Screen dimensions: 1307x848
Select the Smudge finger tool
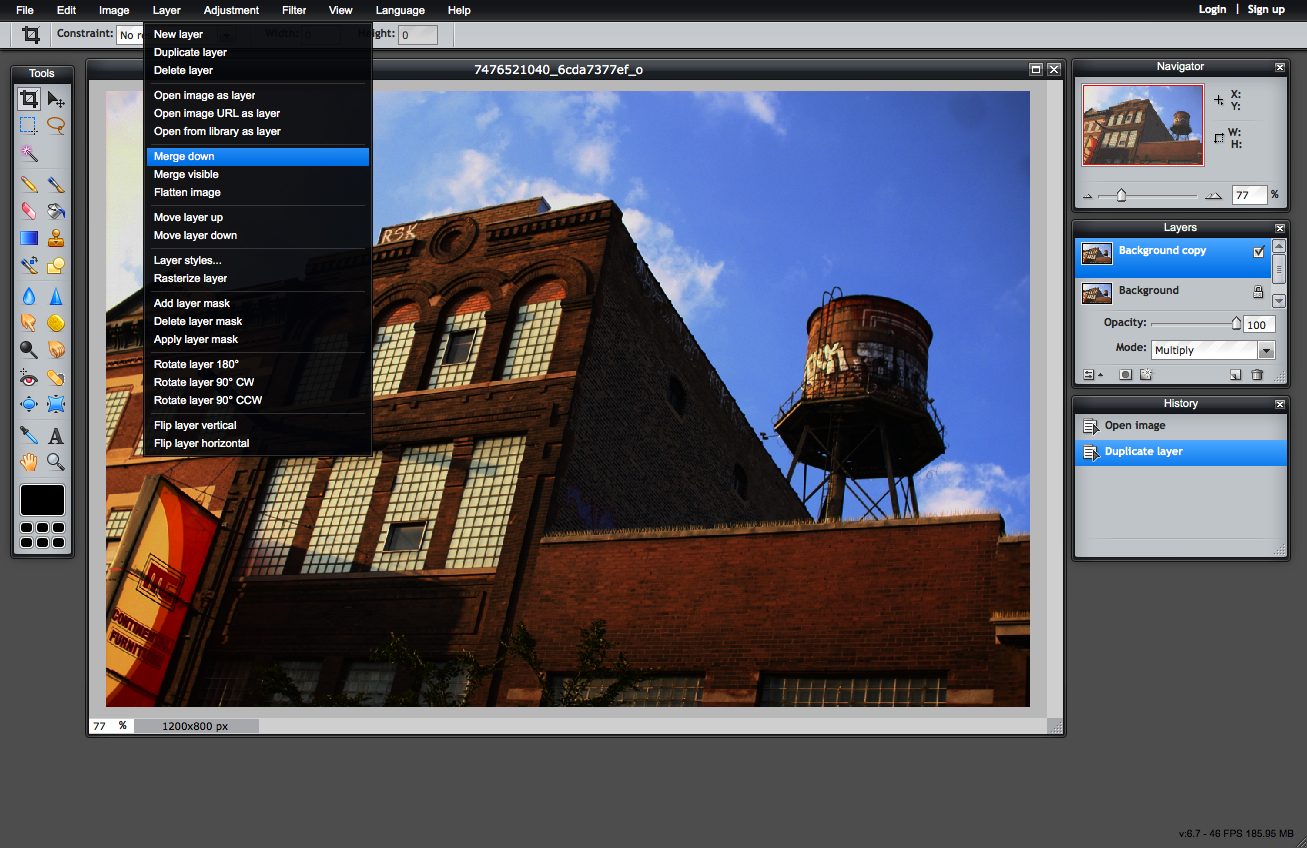click(29, 322)
